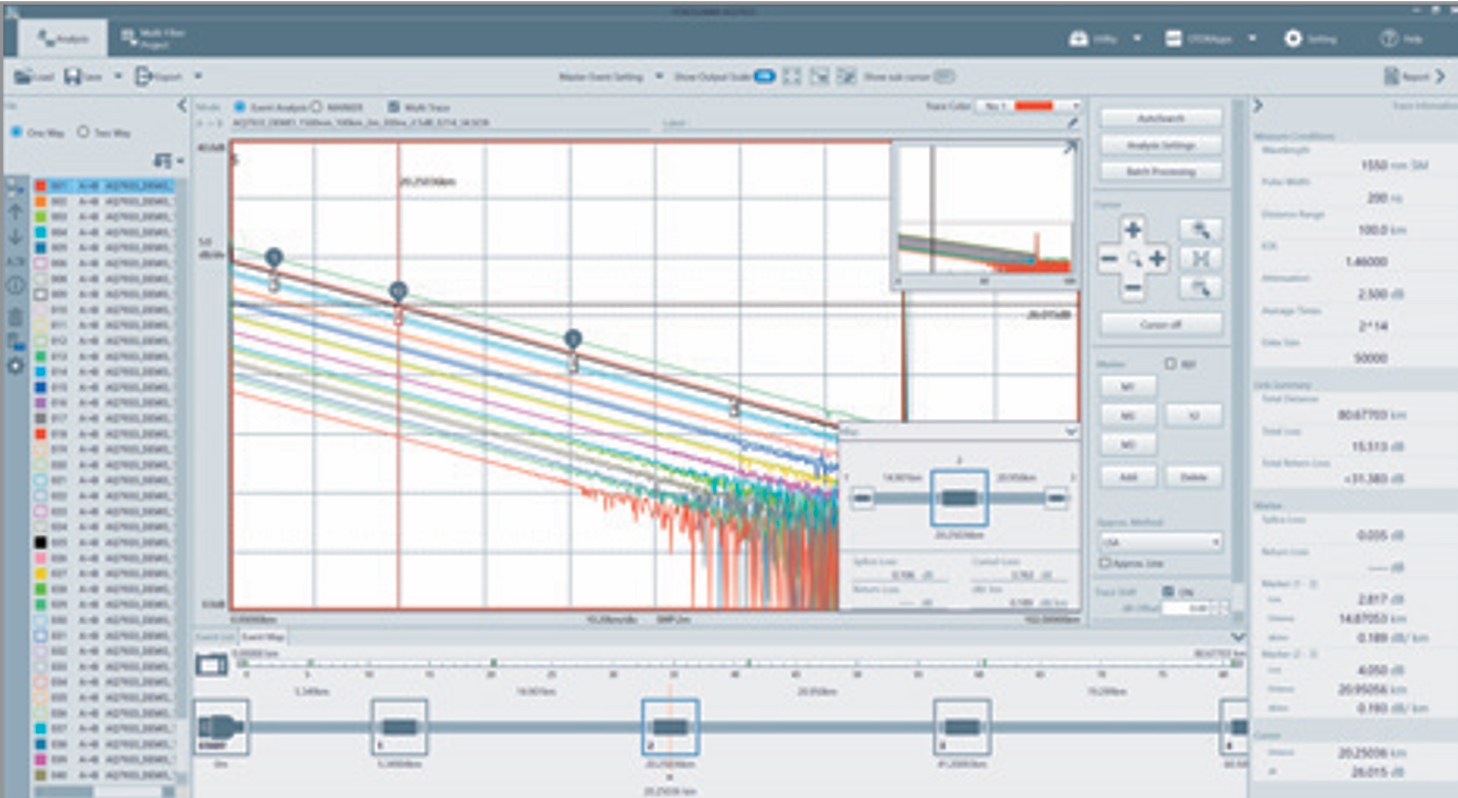
Task: Switch to the Analysis tab
Action: (64, 39)
